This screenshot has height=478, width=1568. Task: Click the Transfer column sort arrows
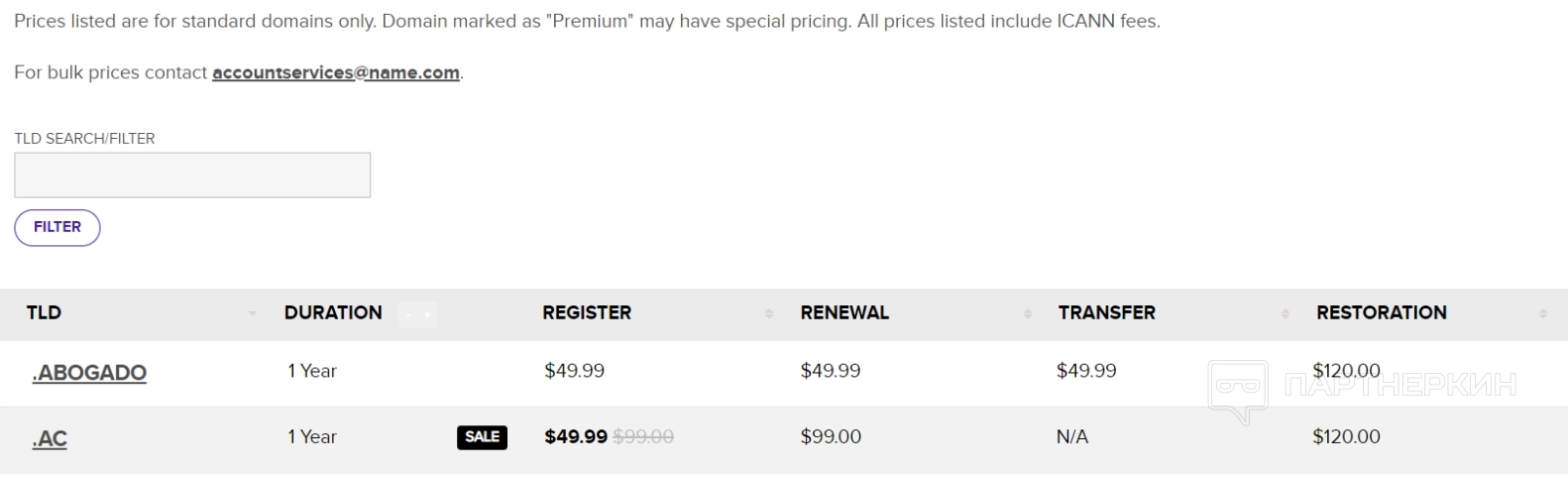(x=1286, y=313)
